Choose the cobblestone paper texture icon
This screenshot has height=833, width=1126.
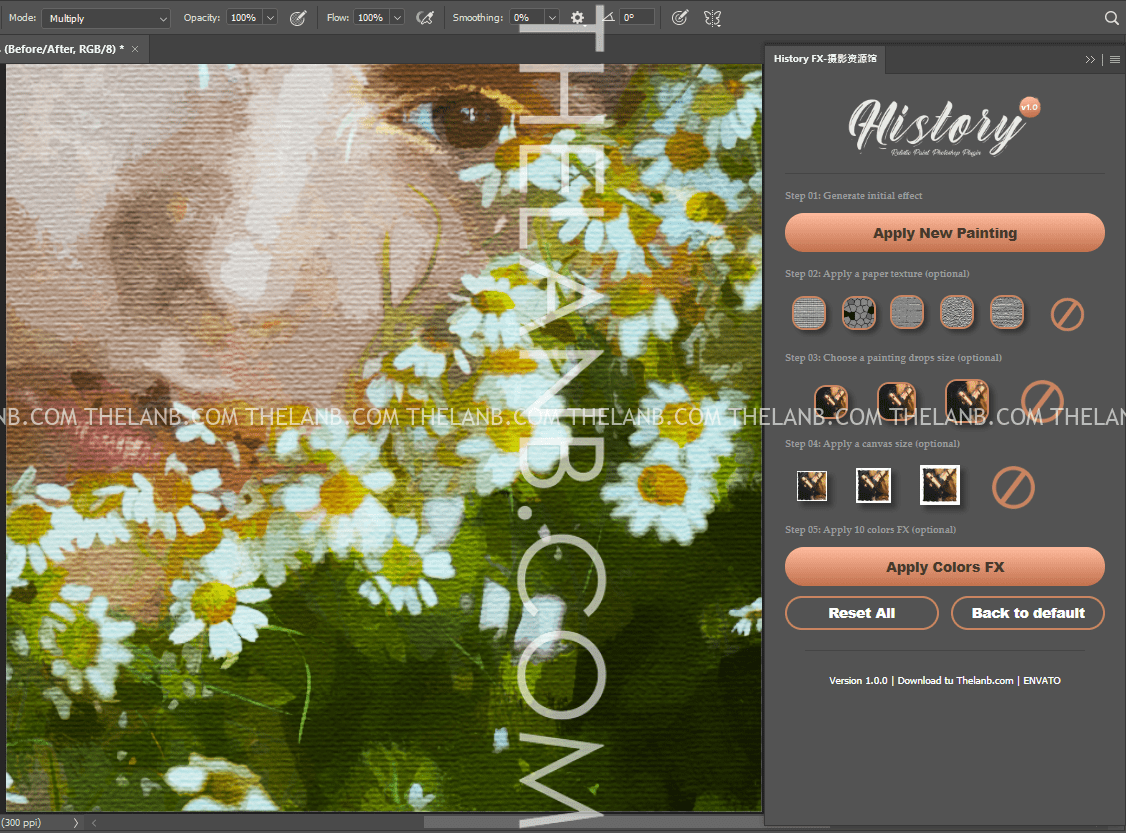(858, 313)
